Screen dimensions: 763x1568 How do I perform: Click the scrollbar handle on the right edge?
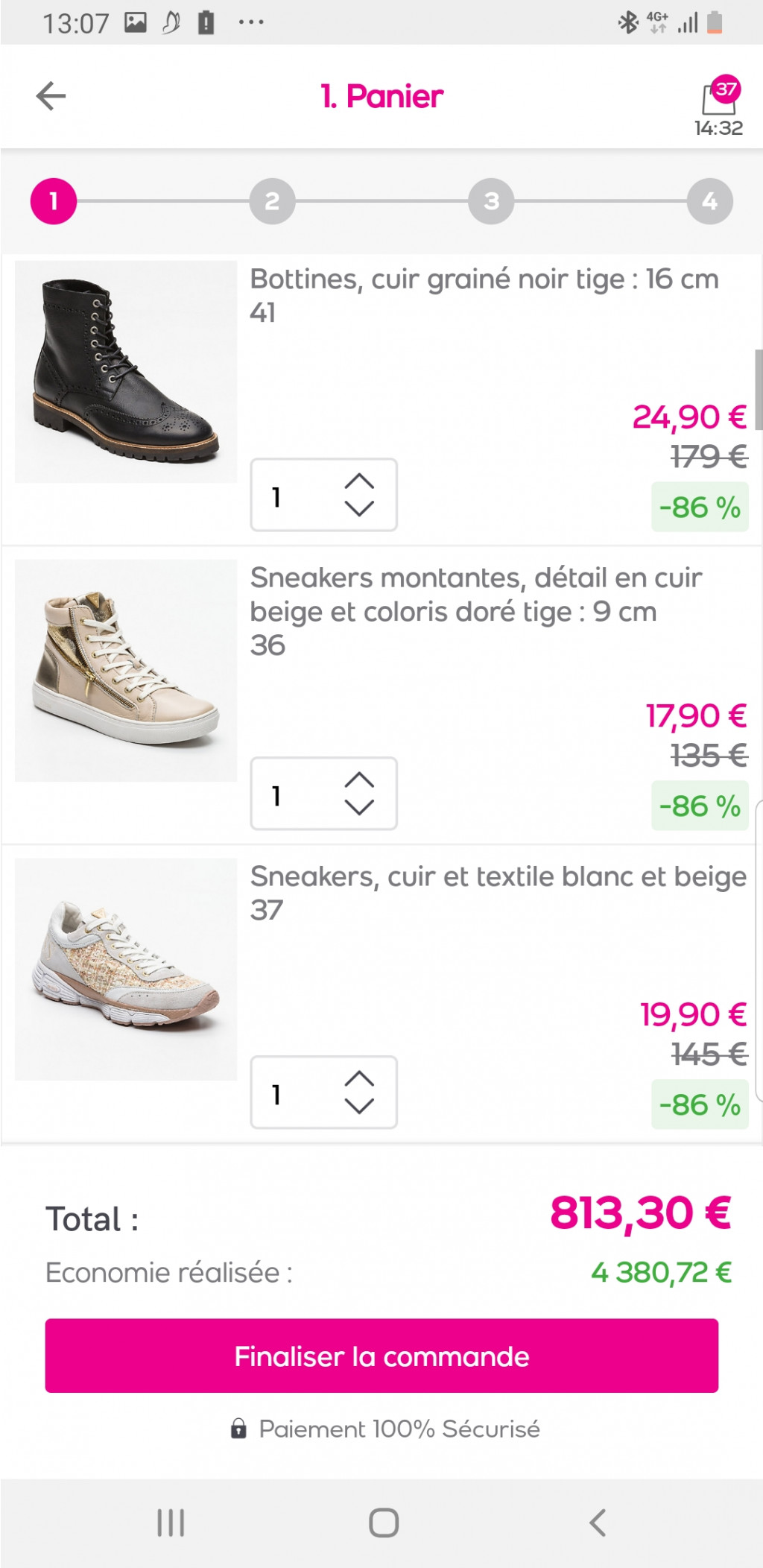tap(759, 390)
